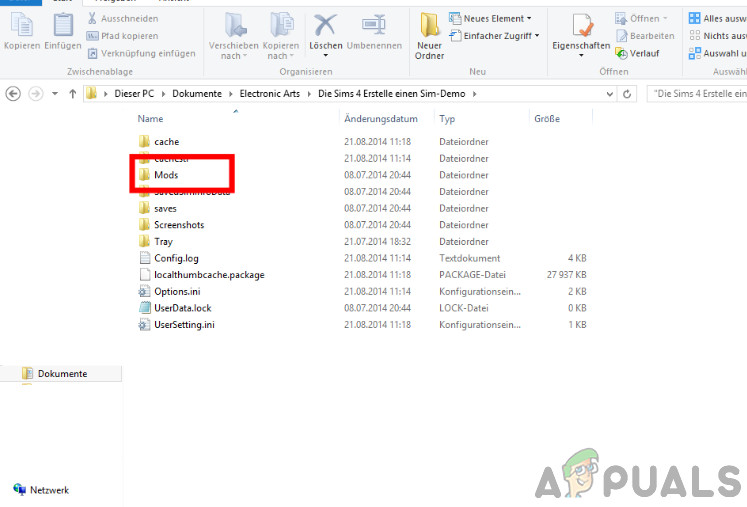Open the Verlauf history
Screen dimensions: 747x507
(x=637, y=53)
